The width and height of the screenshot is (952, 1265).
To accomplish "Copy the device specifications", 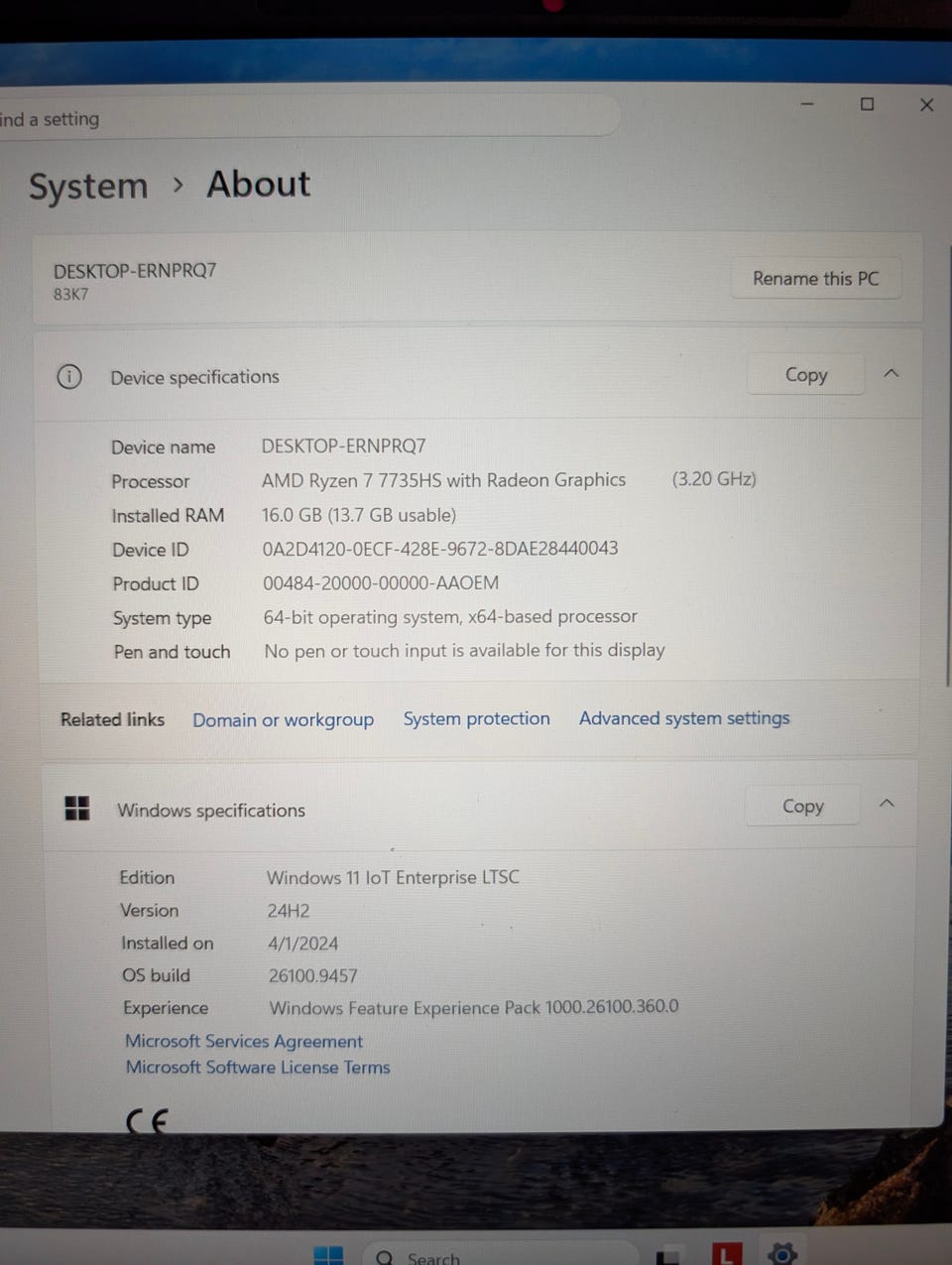I will 805,375.
